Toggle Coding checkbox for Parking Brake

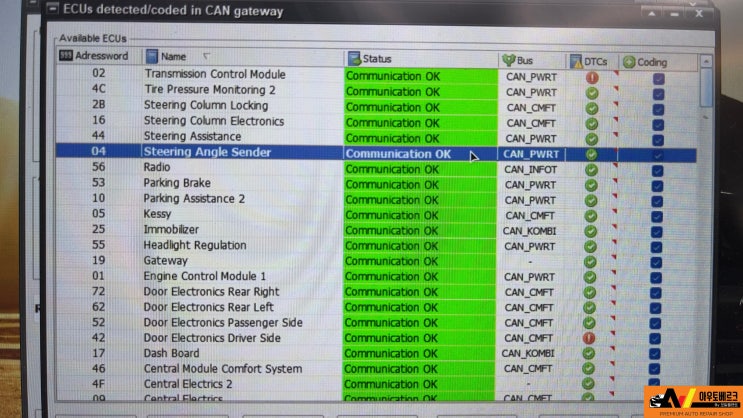(x=657, y=186)
